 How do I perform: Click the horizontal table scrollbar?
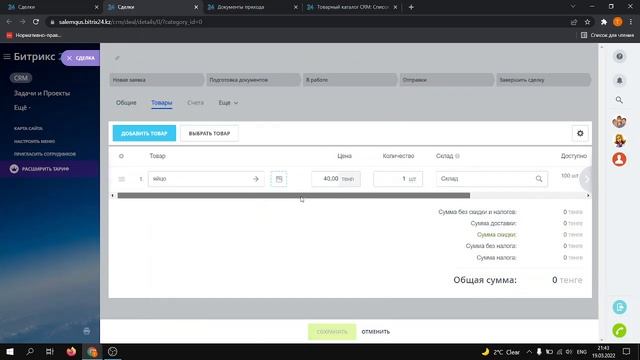point(294,196)
